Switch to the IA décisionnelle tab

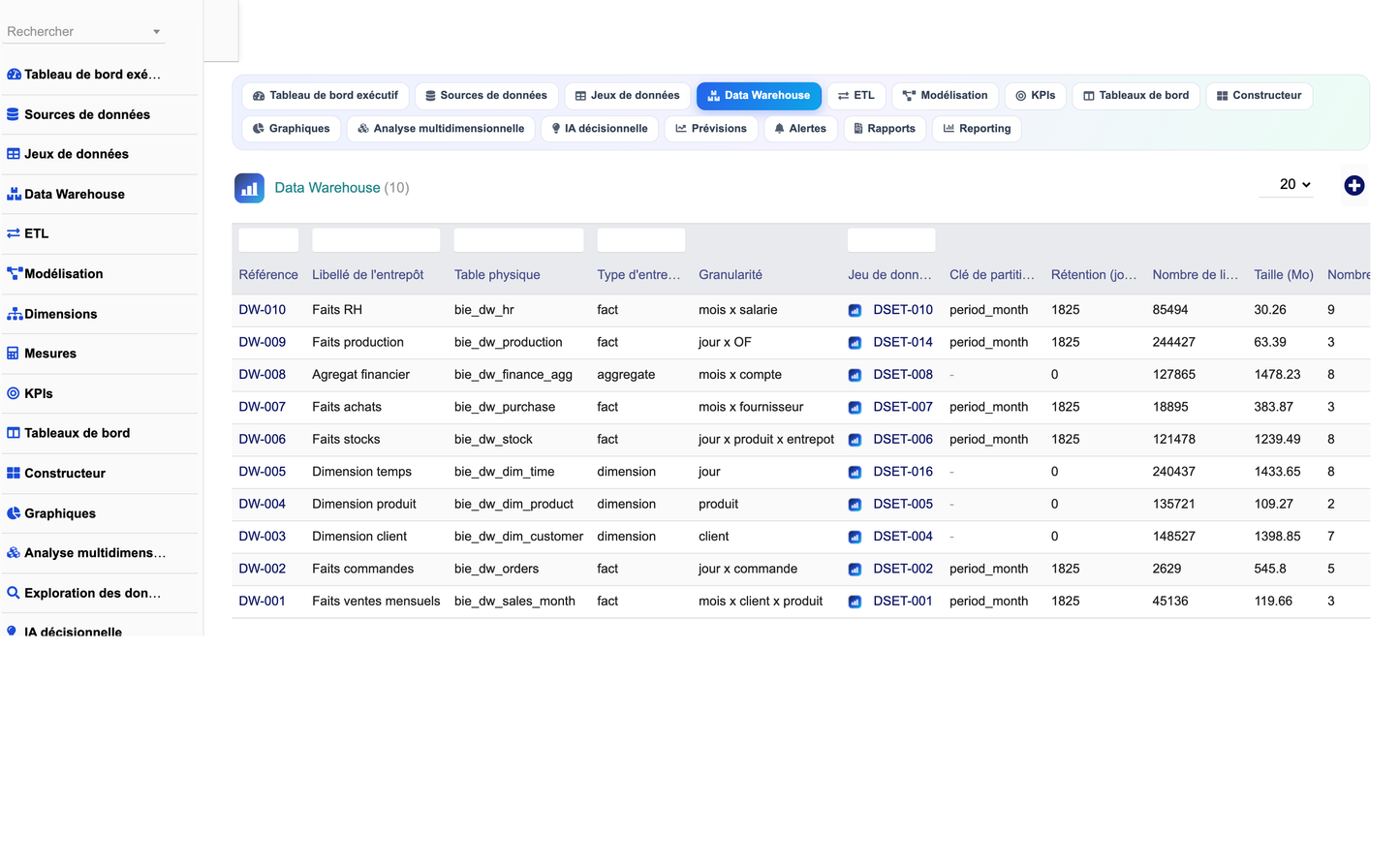click(x=600, y=129)
